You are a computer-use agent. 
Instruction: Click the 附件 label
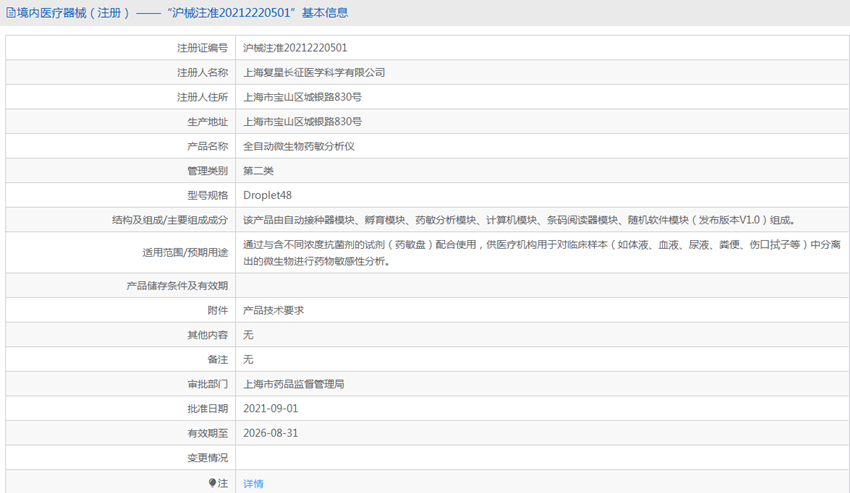point(218,310)
